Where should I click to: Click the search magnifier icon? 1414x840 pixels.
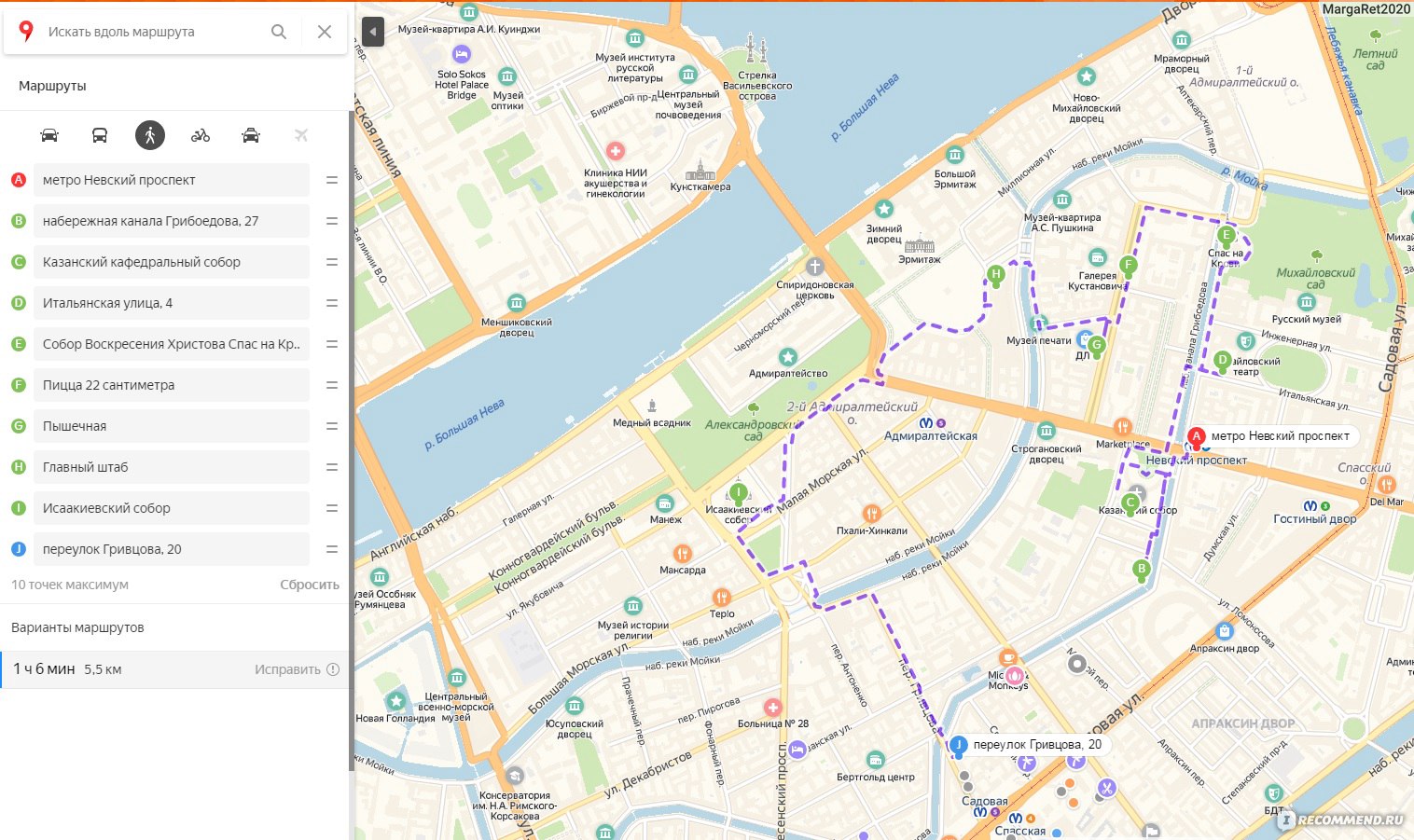tap(279, 32)
